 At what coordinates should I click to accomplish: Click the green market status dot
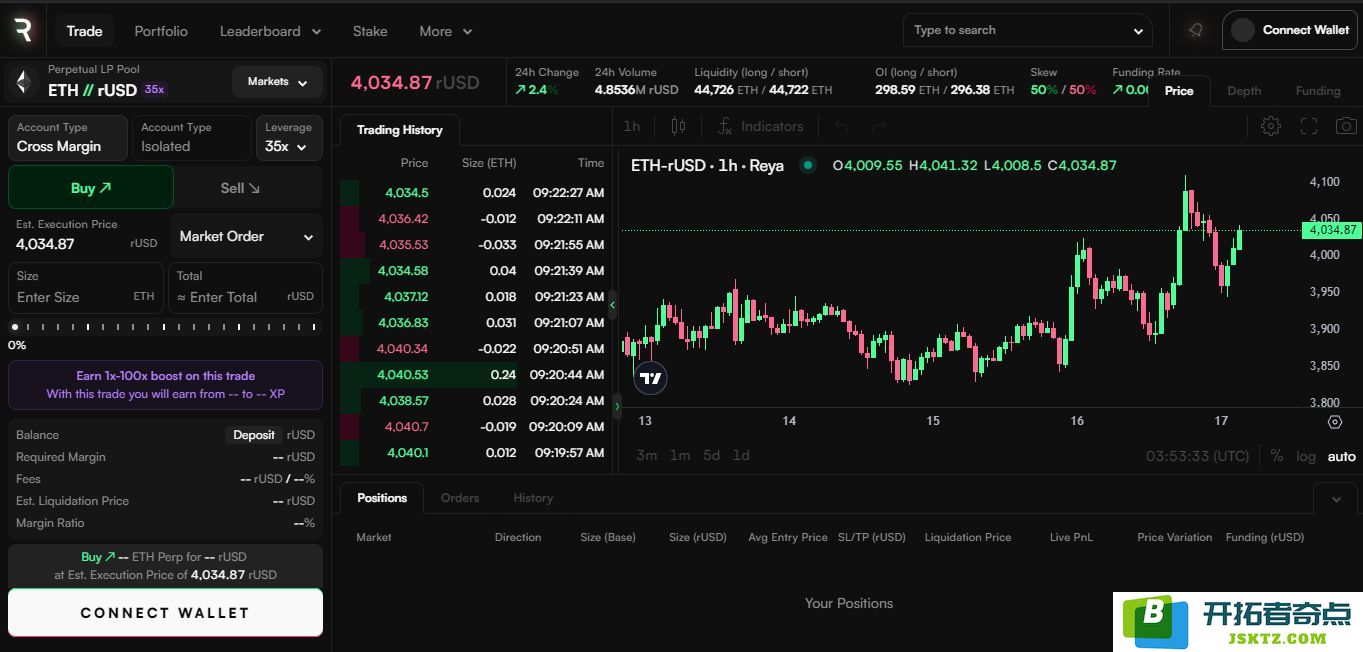click(808, 165)
